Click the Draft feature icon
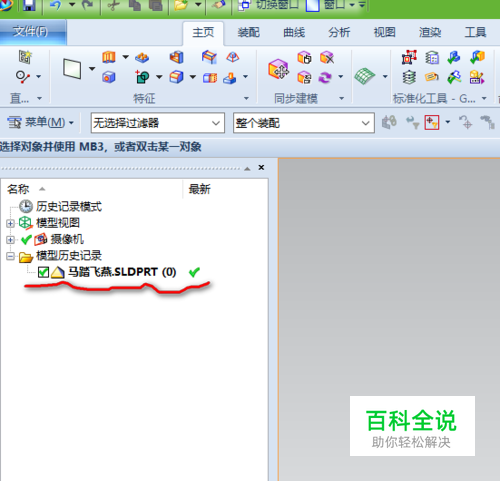This screenshot has height=481, width=500. coord(233,57)
